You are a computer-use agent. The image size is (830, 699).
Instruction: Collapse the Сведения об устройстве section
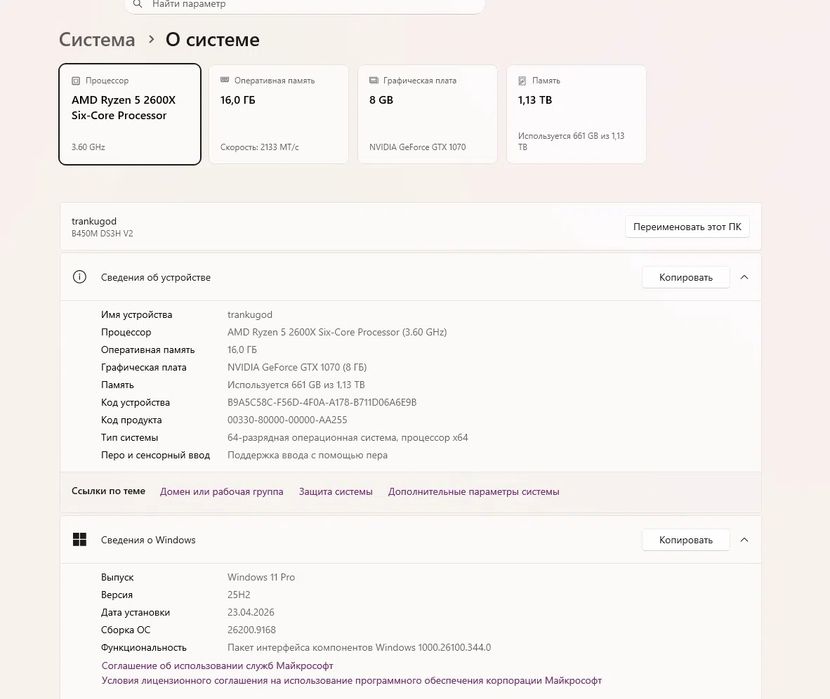[744, 277]
